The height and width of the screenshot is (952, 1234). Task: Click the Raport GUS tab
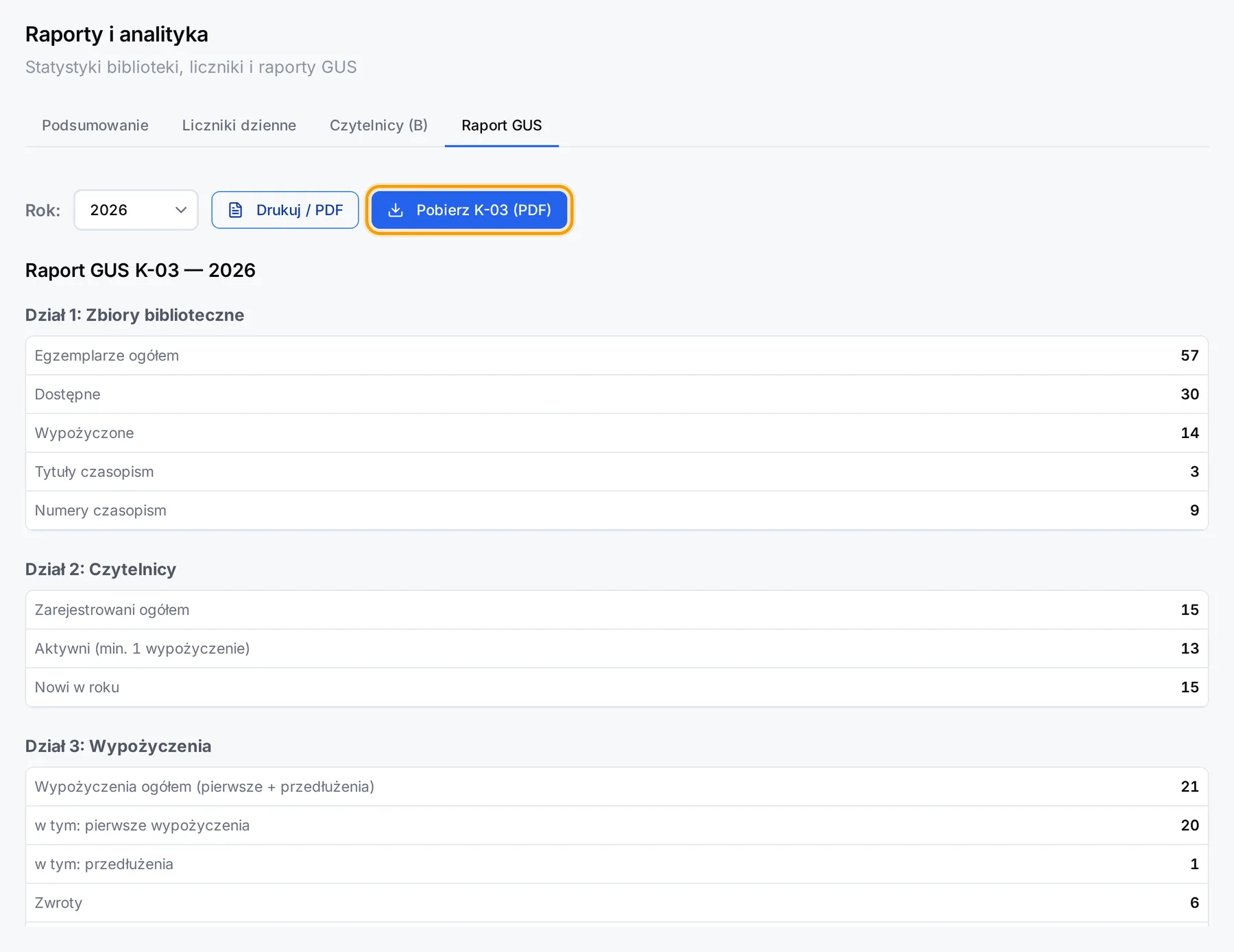[502, 125]
